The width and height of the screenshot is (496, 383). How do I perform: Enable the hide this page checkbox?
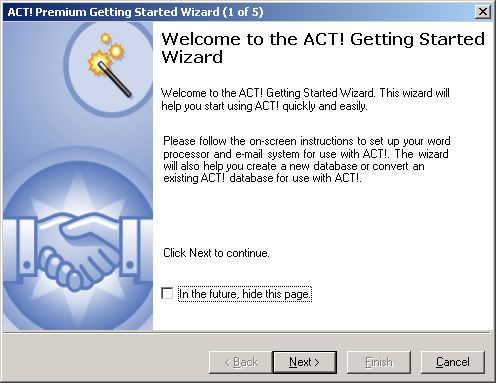click(x=167, y=294)
